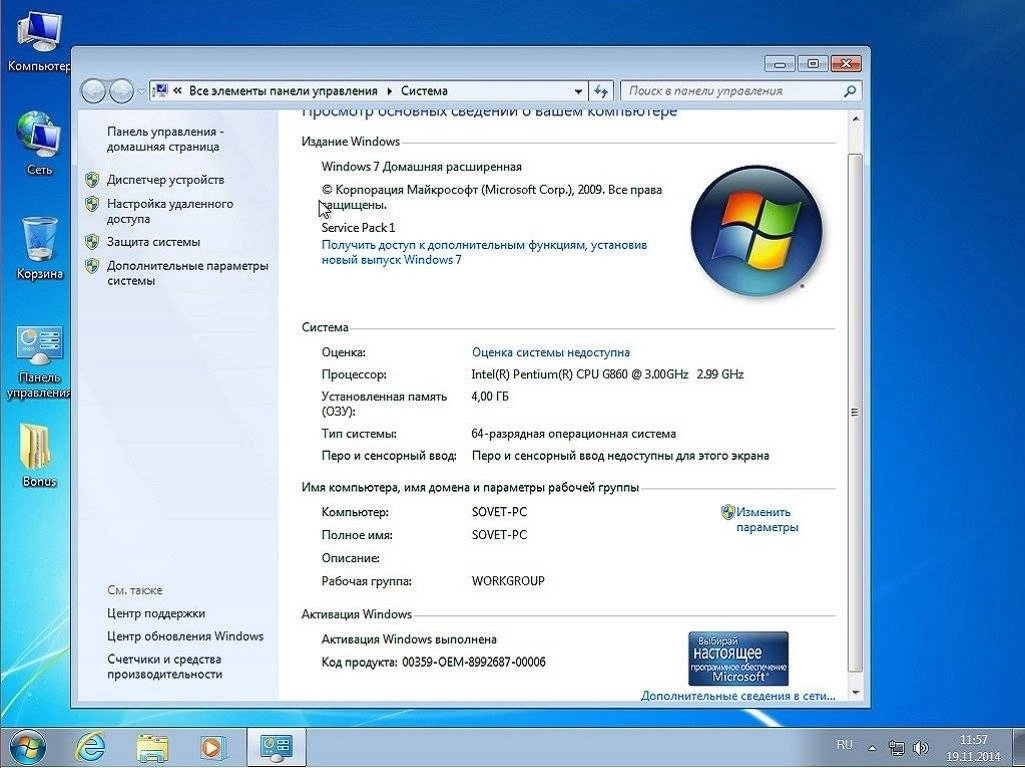Maximize the System window

[813, 63]
